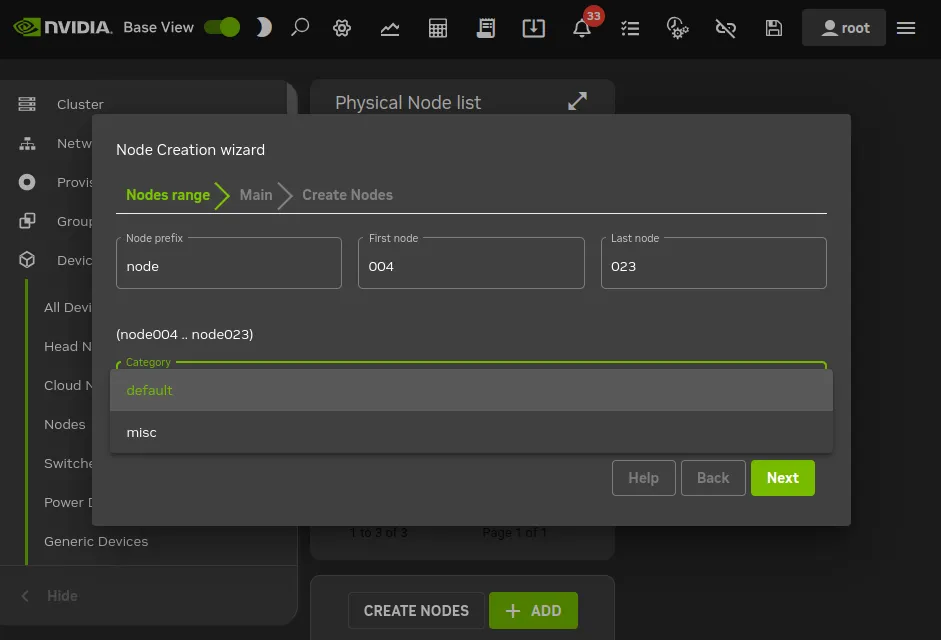Click the Node prefix field
The width and height of the screenshot is (941, 640).
click(229, 263)
